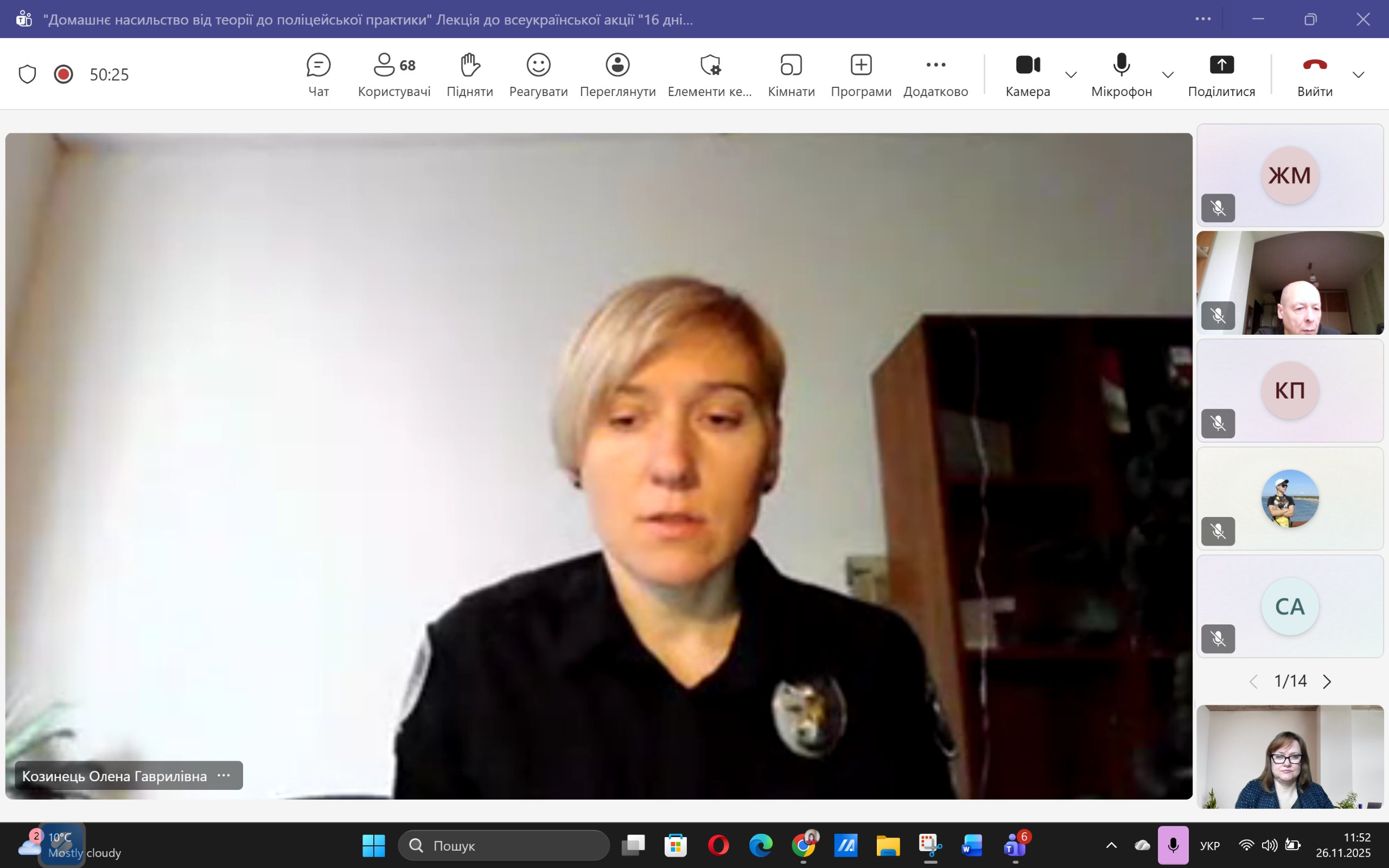The width and height of the screenshot is (1389, 868).
Task: Open the Chat panel
Action: click(318, 75)
